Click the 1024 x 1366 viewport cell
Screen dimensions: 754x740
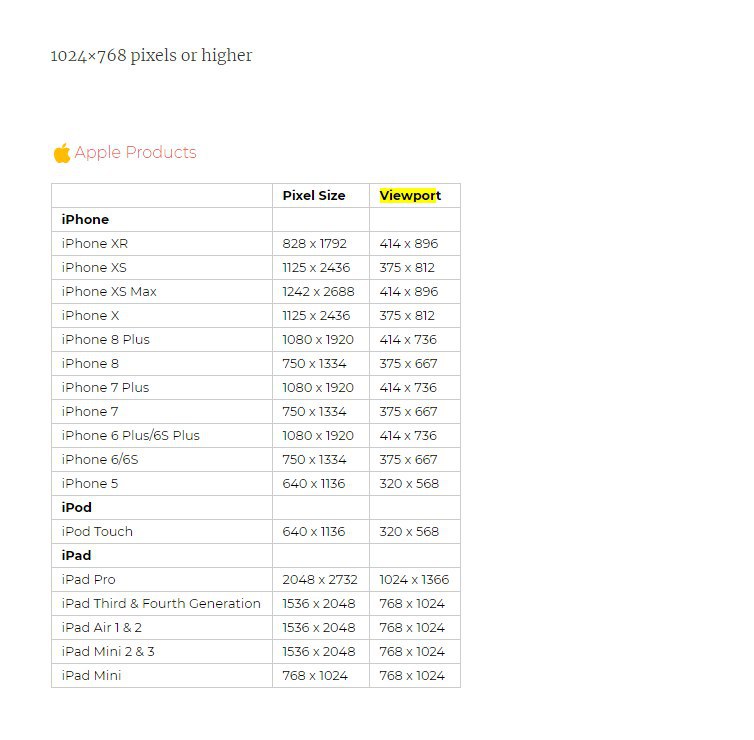point(414,580)
